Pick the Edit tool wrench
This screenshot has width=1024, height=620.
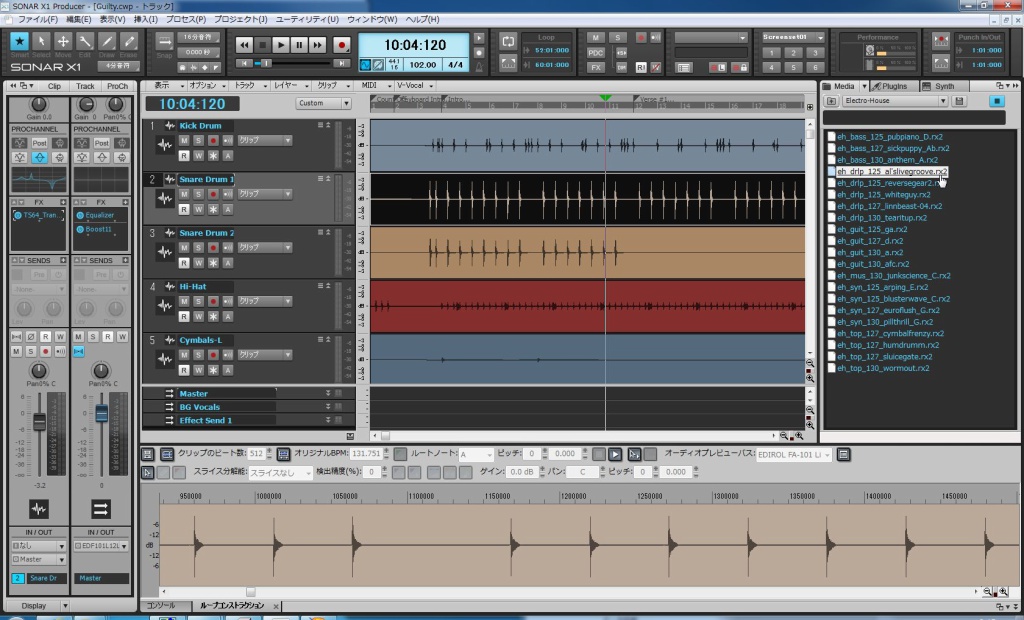click(85, 42)
